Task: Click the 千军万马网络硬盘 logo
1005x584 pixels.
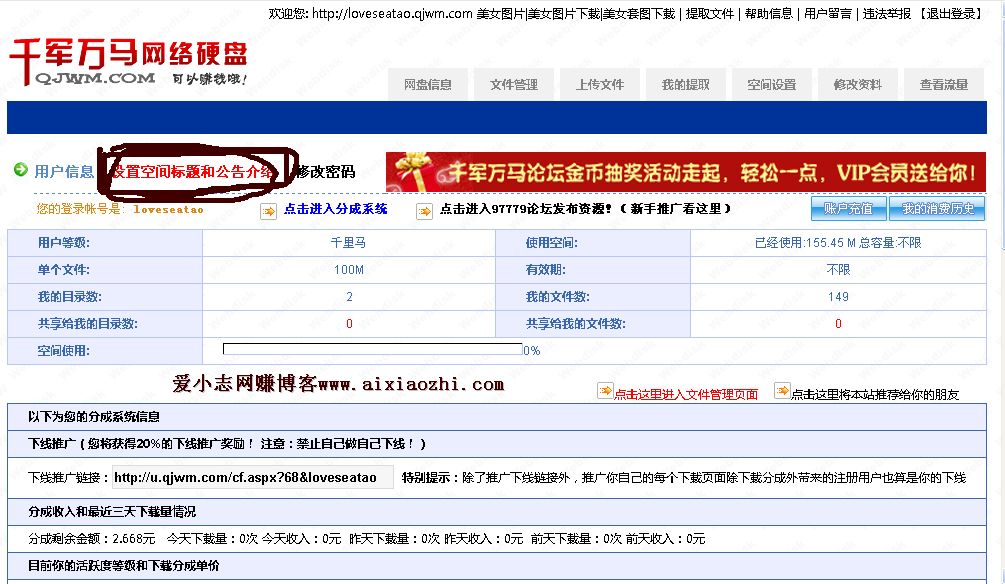Action: [x=128, y=62]
